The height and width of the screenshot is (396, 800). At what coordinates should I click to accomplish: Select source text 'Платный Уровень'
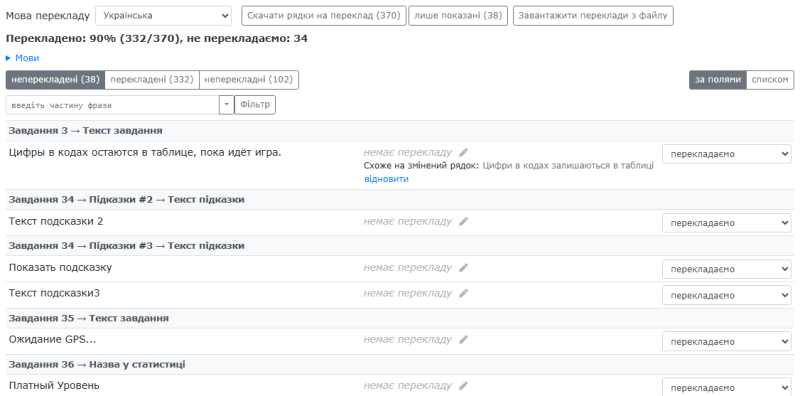(54, 386)
